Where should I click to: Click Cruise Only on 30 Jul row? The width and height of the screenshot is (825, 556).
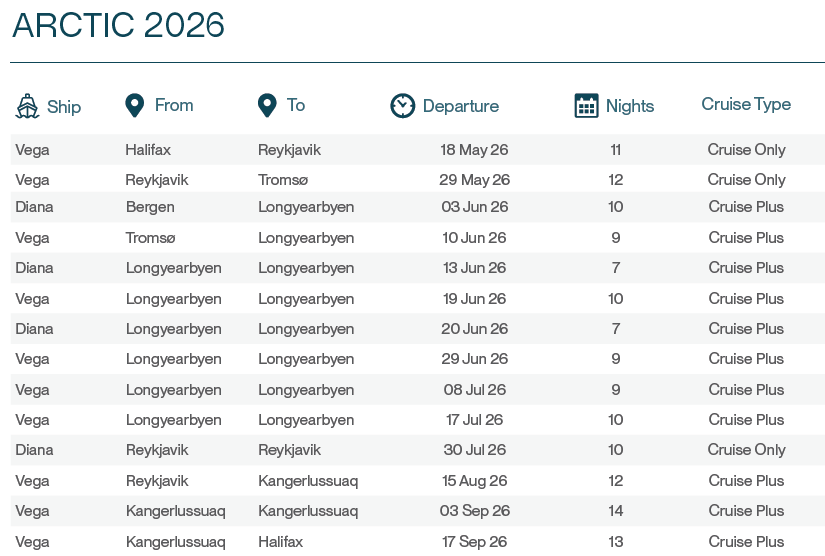746,450
